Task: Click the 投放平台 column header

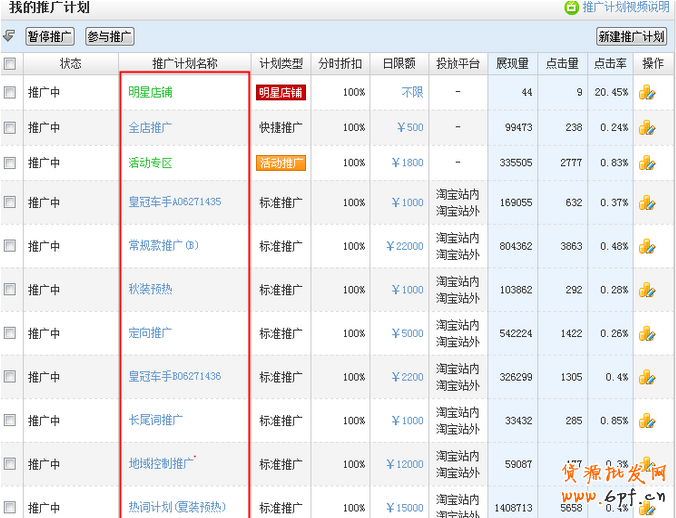Action: [458, 64]
